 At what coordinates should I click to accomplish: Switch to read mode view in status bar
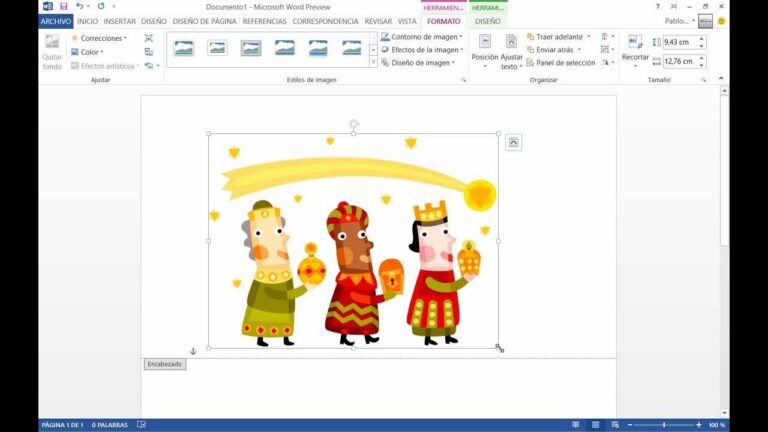(577, 425)
